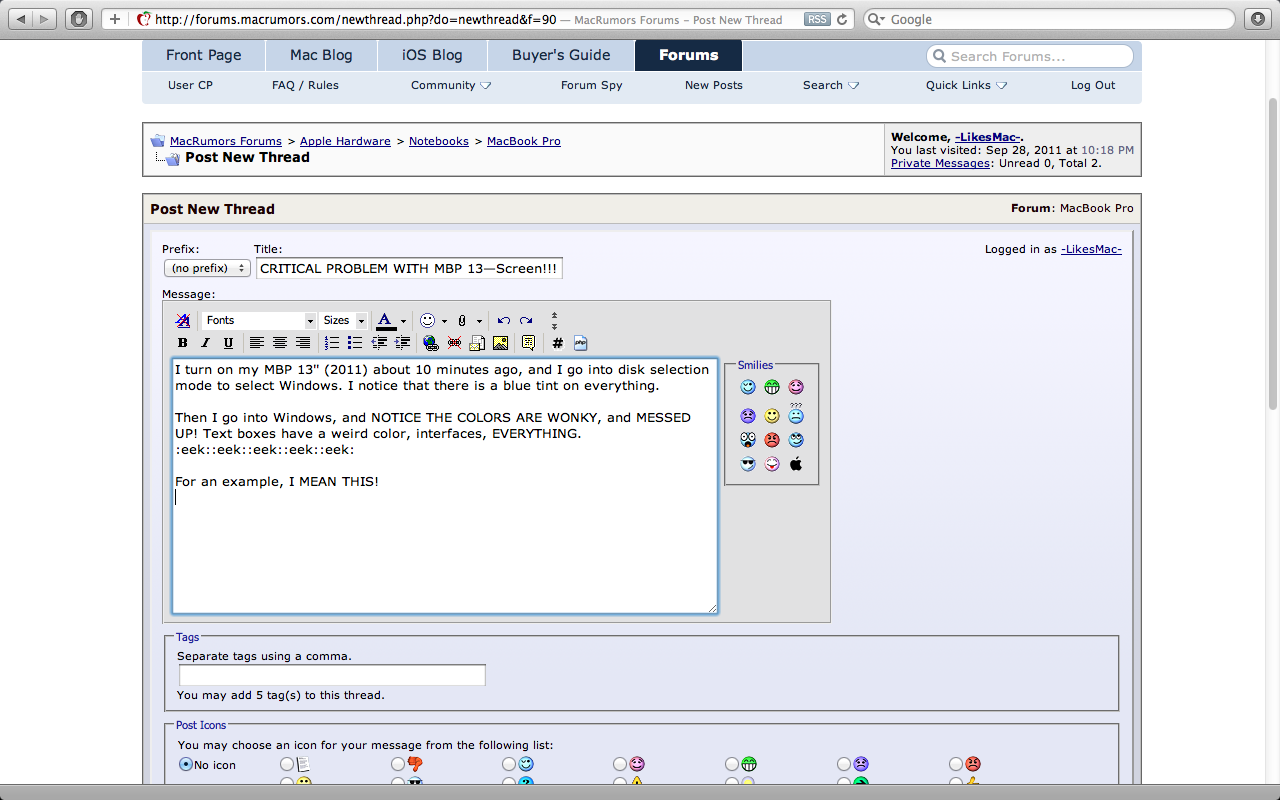This screenshot has width=1280, height=800.
Task: Expand the Search menu in nav bar
Action: 831,85
